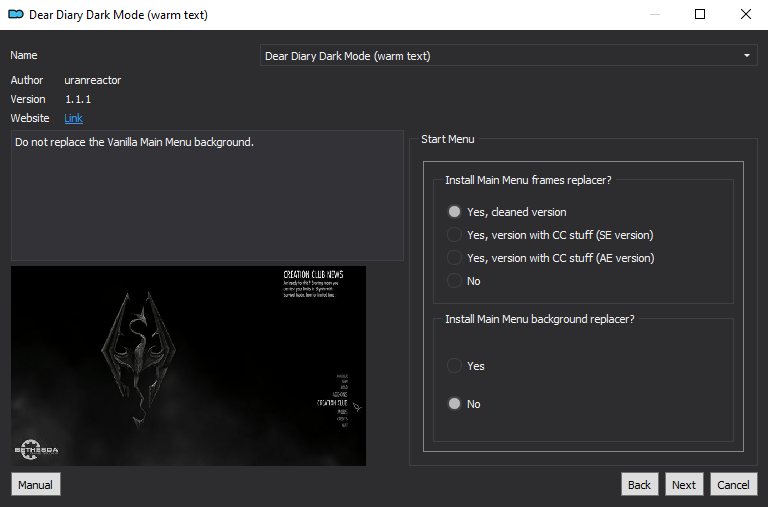Click the 'Start Menu' group label
Image resolution: width=768 pixels, height=507 pixels.
click(448, 139)
